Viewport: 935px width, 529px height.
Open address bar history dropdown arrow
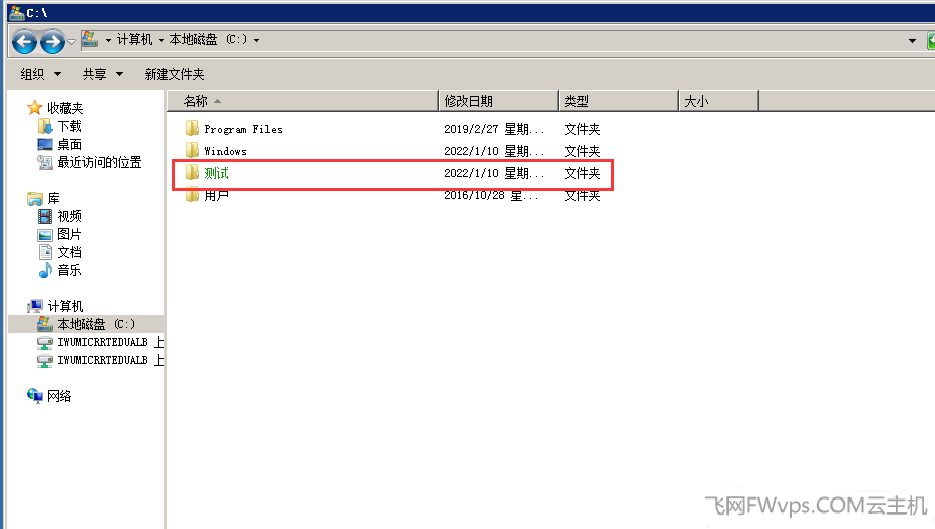912,41
